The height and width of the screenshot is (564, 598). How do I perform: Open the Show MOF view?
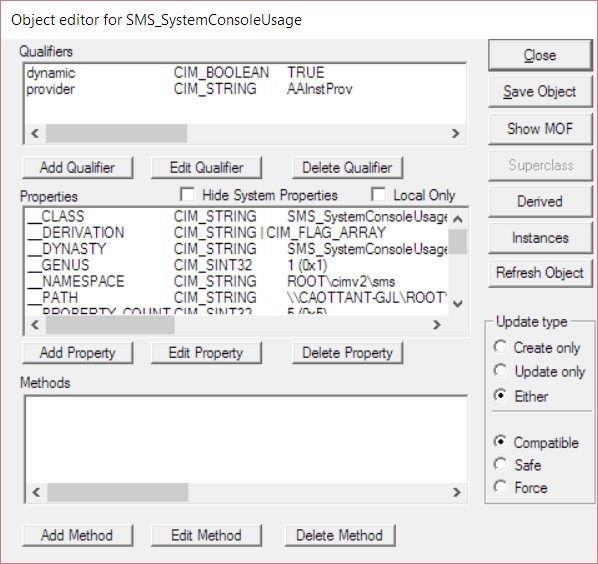540,129
